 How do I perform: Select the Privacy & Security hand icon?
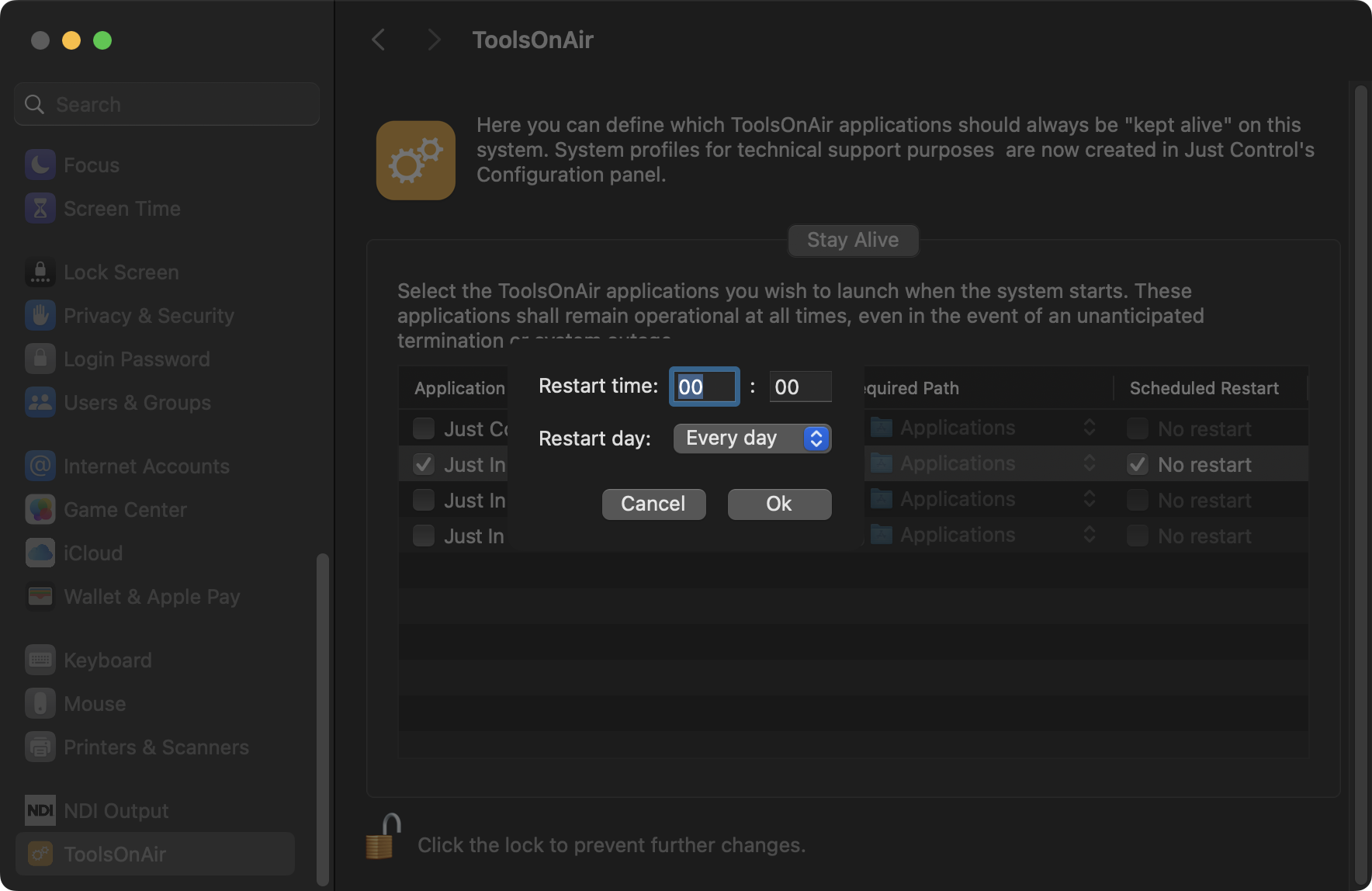click(x=40, y=315)
